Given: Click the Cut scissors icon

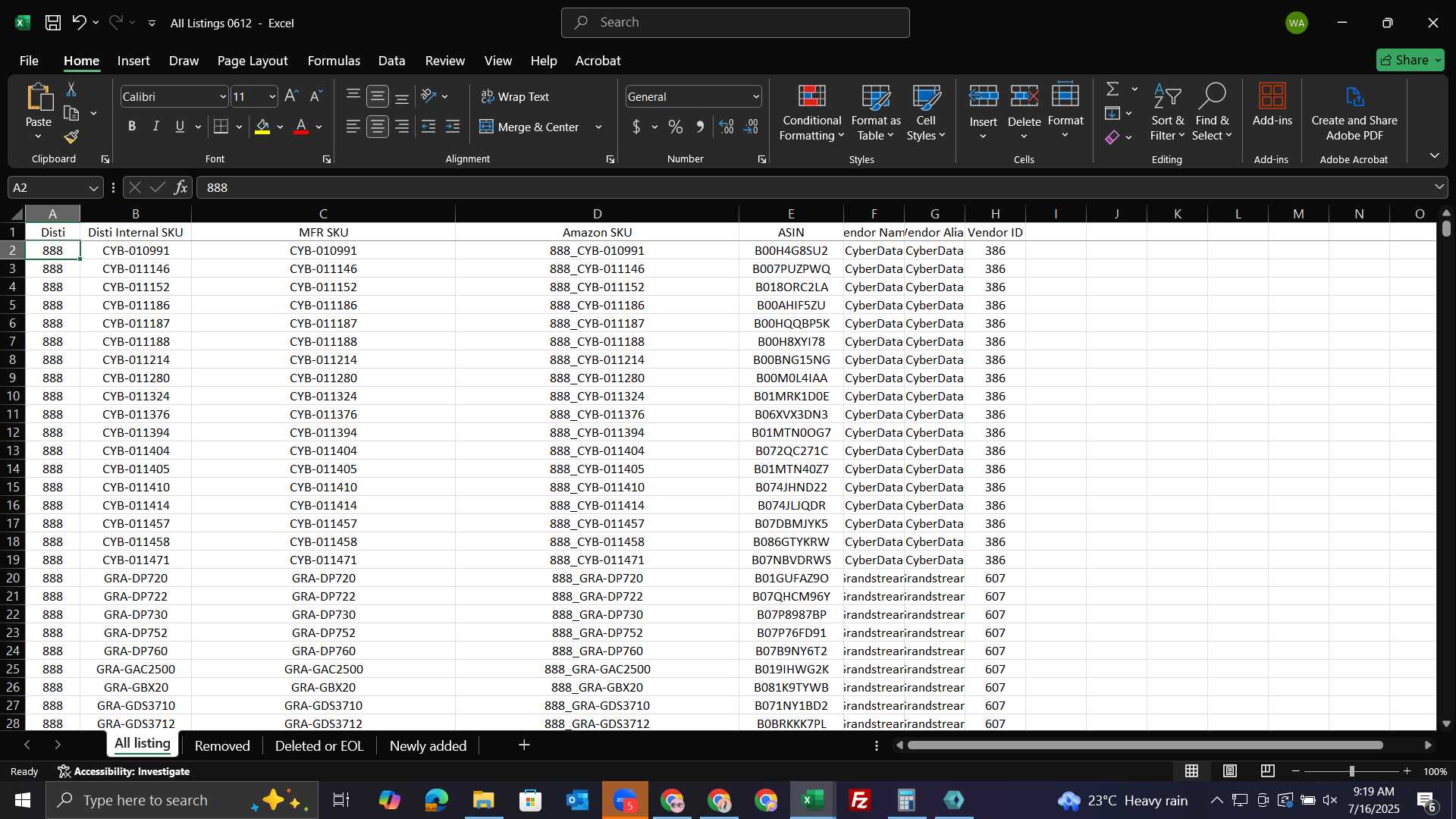Looking at the screenshot, I should [71, 89].
